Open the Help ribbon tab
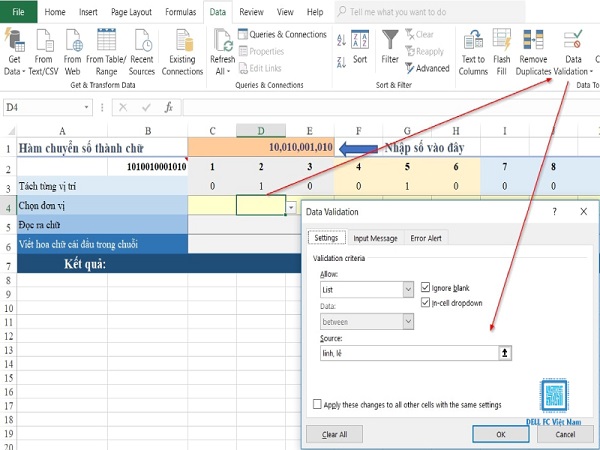Image resolution: width=600 pixels, height=450 pixels. pos(315,12)
